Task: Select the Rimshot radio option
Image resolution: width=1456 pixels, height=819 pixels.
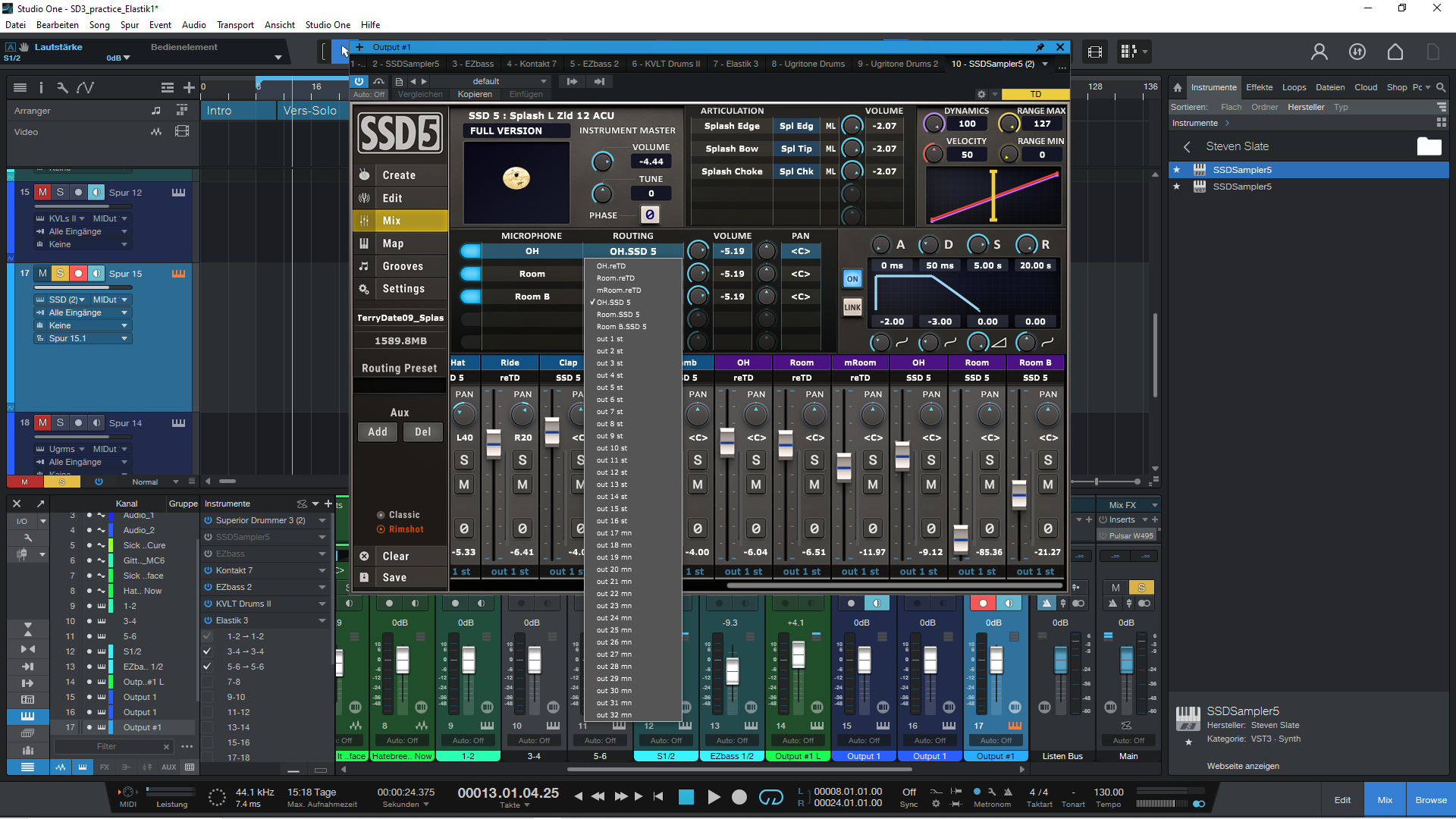Action: [381, 529]
